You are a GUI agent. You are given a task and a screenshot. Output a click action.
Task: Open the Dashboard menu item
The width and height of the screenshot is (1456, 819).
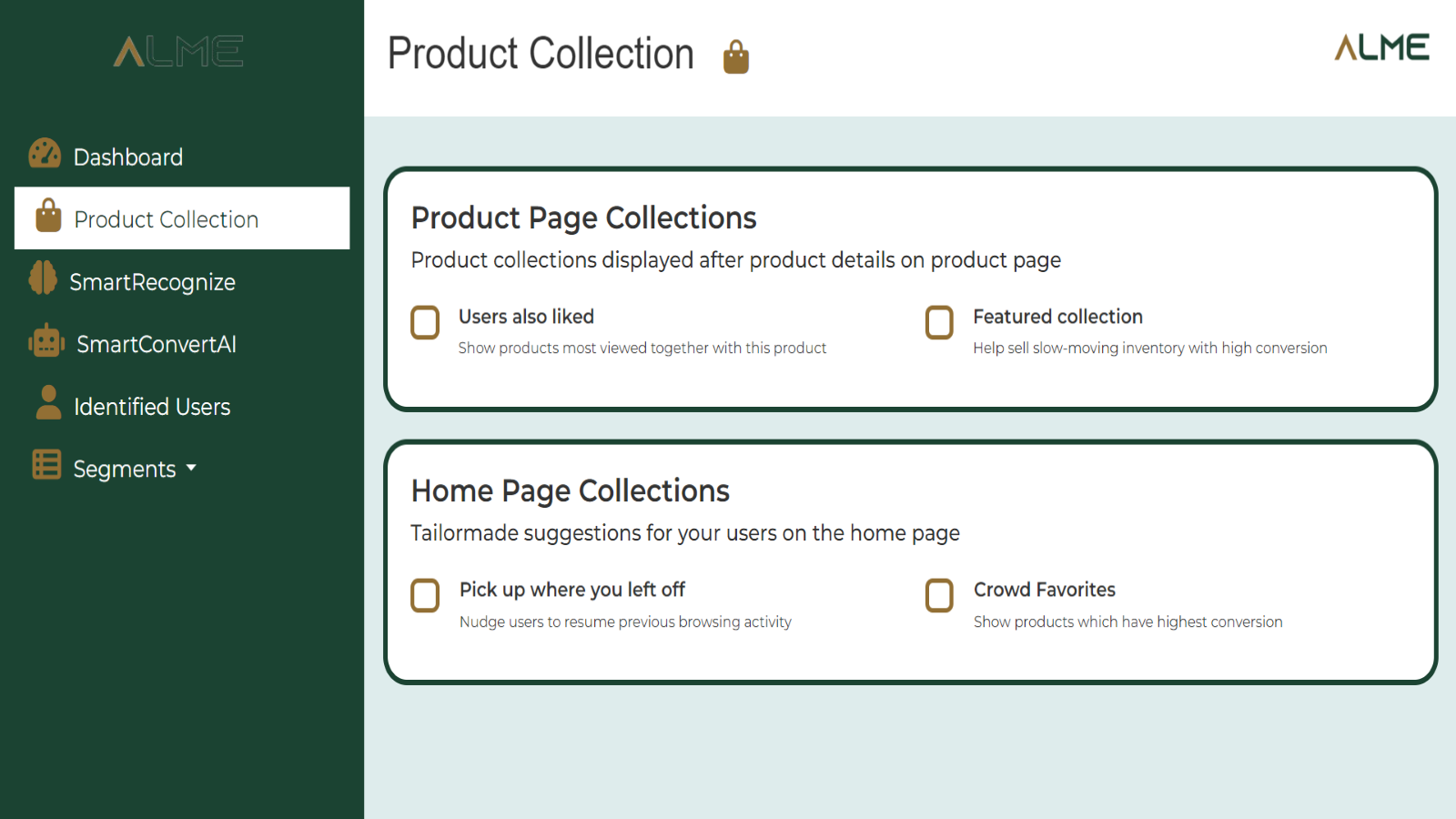[x=128, y=157]
